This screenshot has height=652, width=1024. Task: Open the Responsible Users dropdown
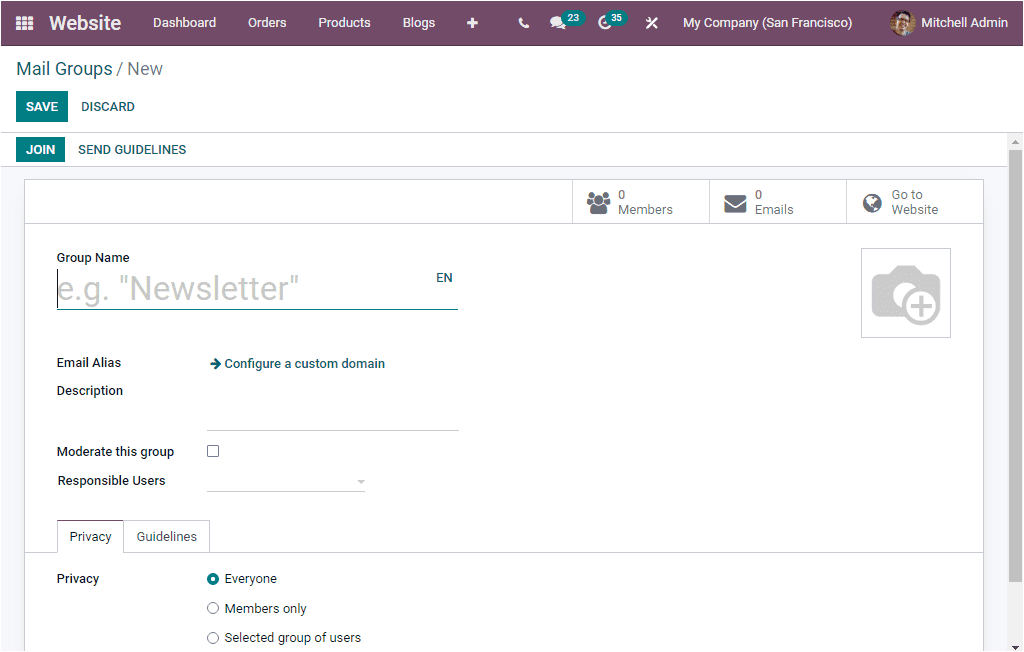tap(360, 482)
